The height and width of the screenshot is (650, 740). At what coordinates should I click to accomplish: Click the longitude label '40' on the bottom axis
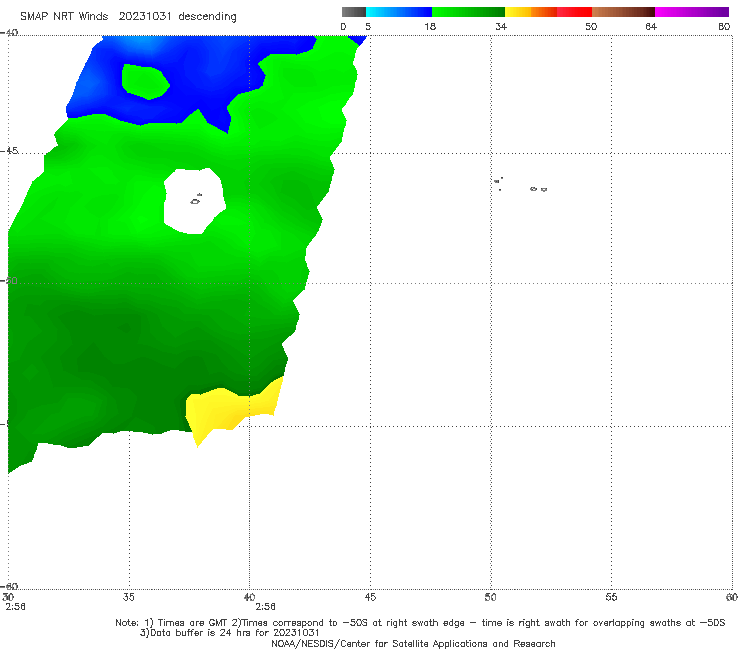pyautogui.click(x=249, y=597)
